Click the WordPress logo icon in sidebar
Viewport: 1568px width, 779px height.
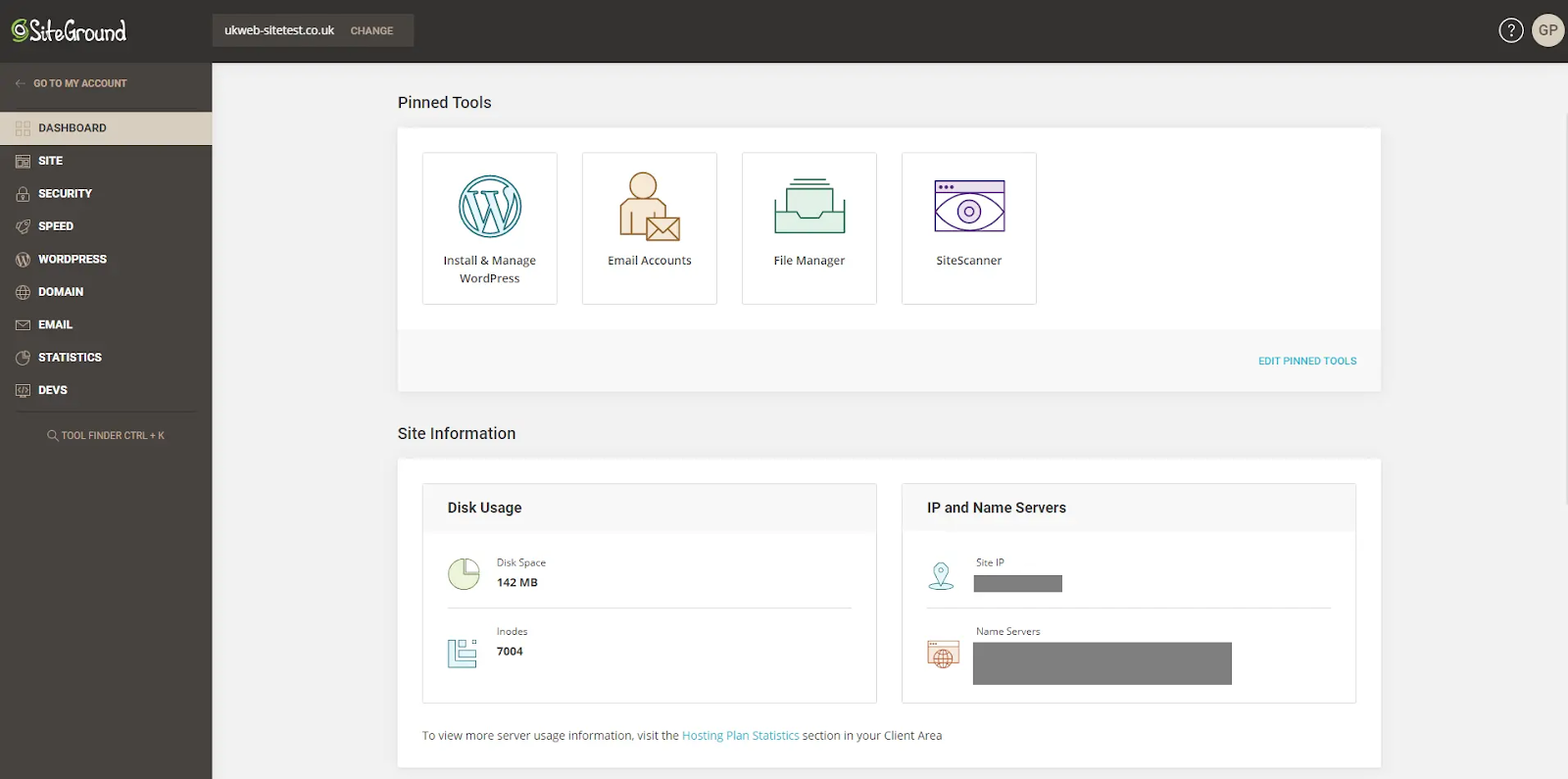(x=23, y=260)
